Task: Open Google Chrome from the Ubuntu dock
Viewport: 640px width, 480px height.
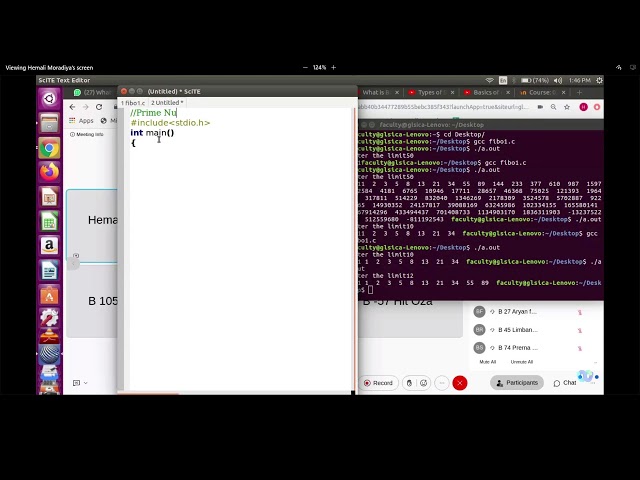Action: (49, 148)
